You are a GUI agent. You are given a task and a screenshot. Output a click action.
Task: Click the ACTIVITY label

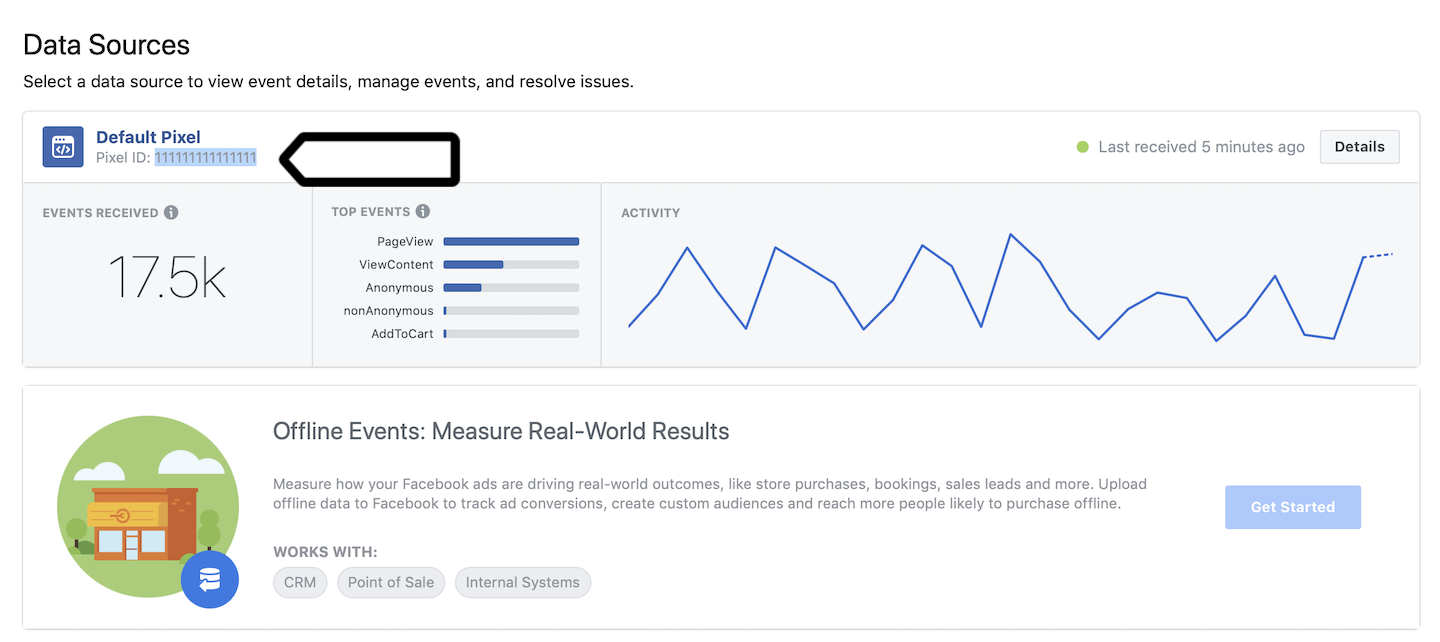coord(650,213)
